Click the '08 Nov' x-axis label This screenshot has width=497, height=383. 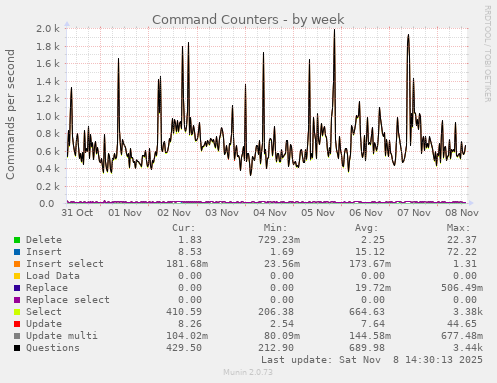pyautogui.click(x=462, y=213)
